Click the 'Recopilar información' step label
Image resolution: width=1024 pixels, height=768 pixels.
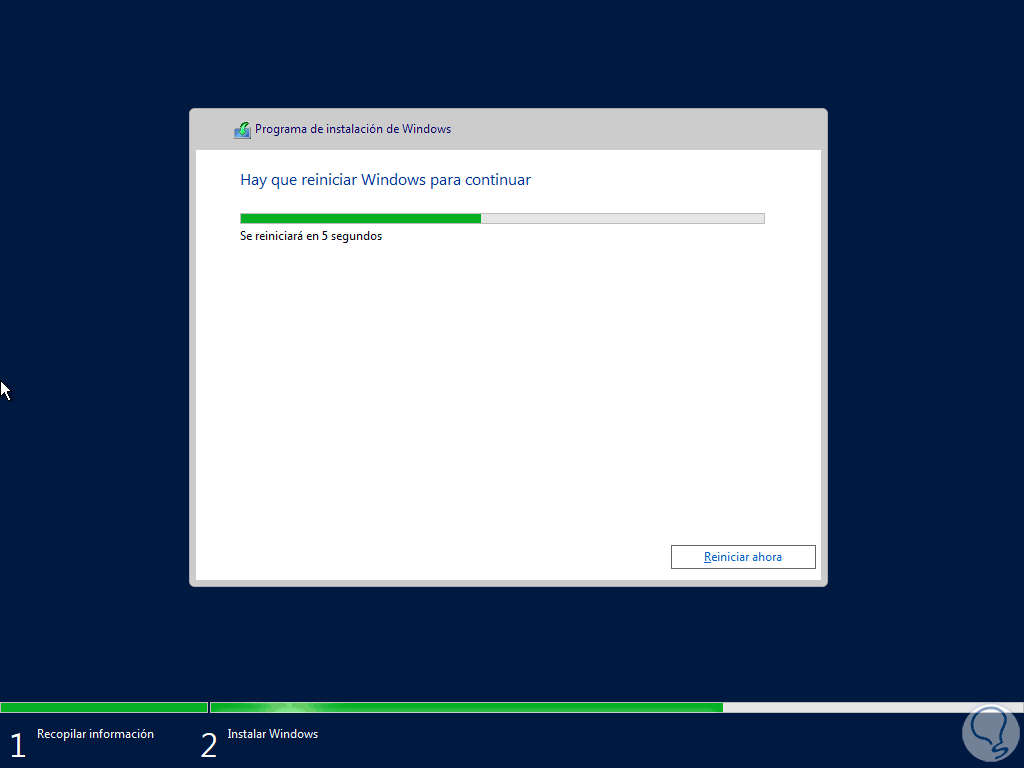[x=95, y=734]
